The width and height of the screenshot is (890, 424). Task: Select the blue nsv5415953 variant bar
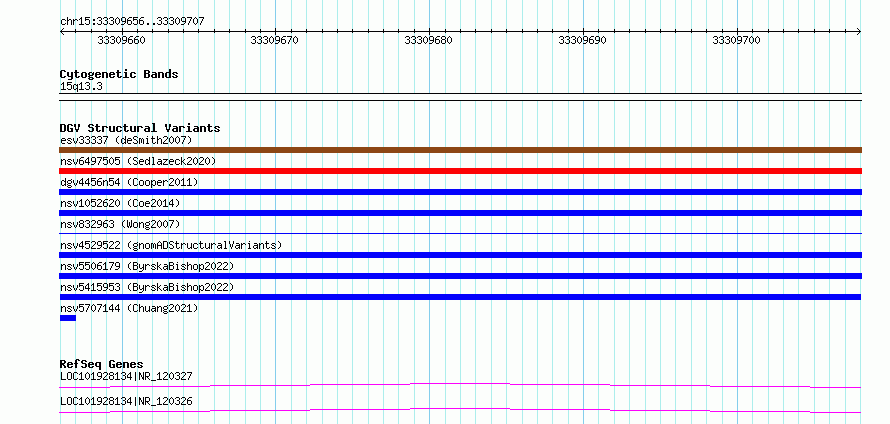click(x=460, y=297)
